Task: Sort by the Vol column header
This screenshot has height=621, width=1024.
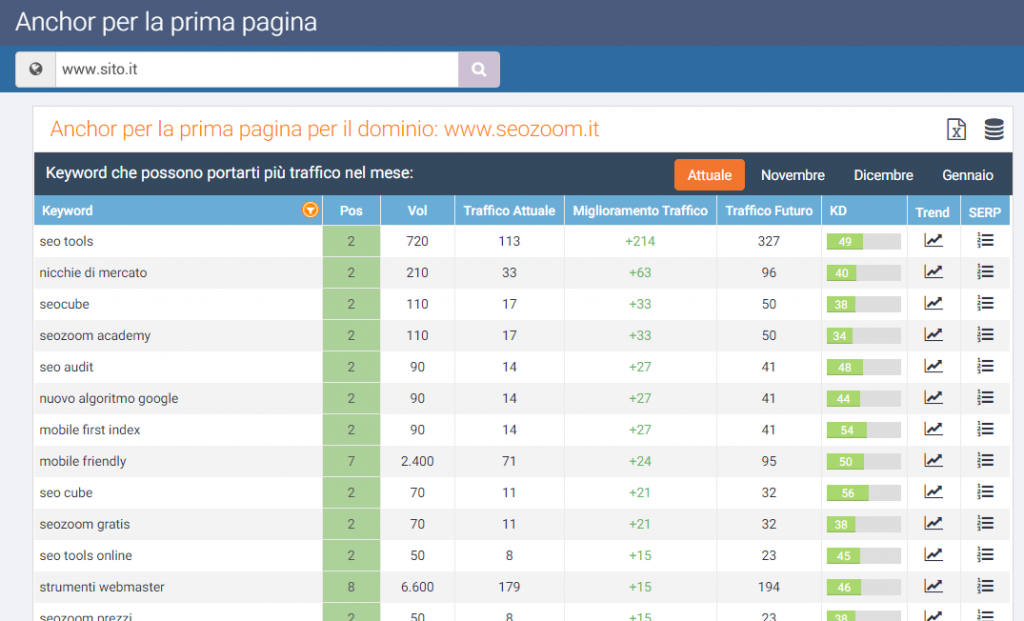Action: point(417,210)
